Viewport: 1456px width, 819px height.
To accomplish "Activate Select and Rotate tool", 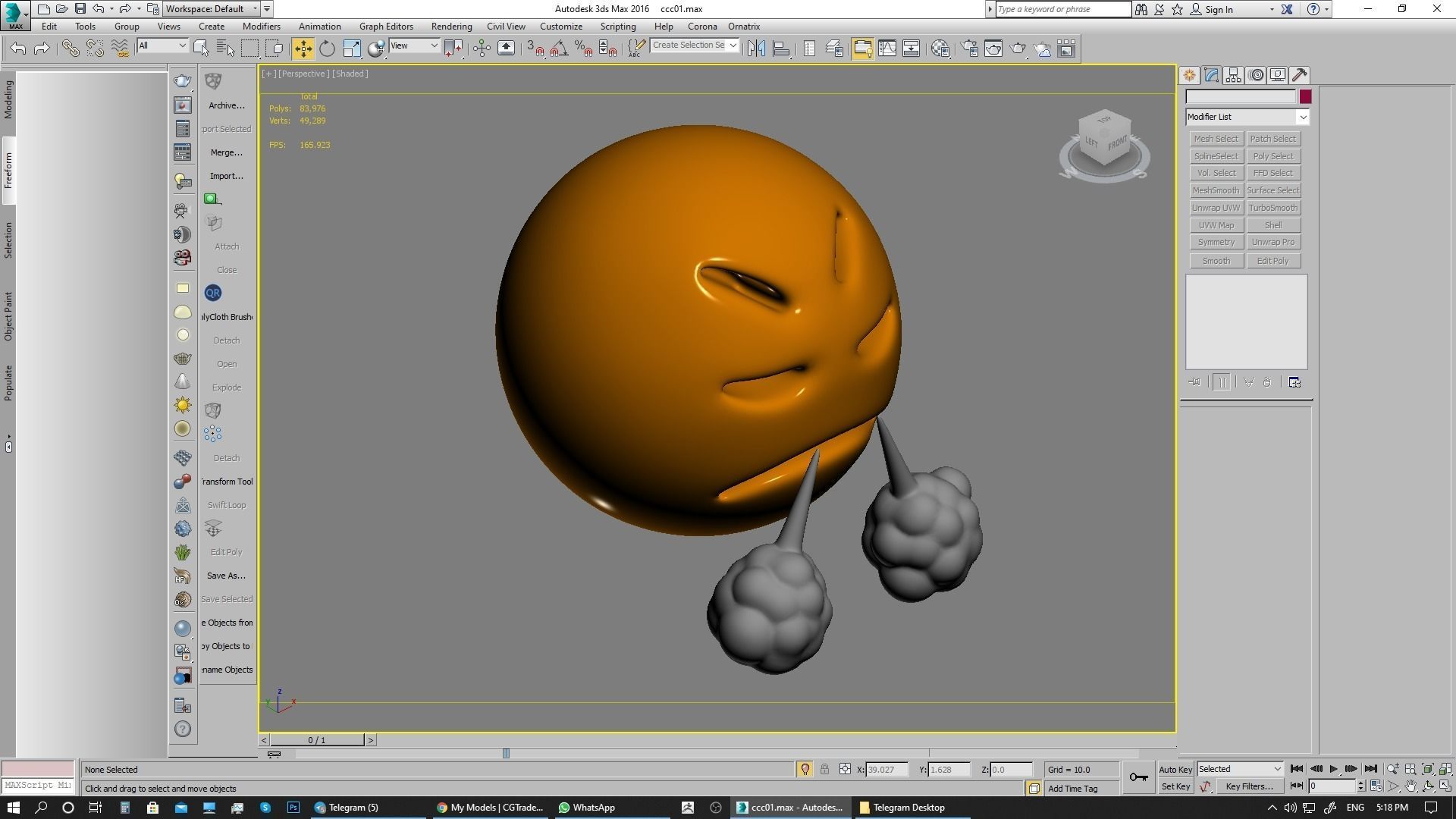I will click(327, 49).
